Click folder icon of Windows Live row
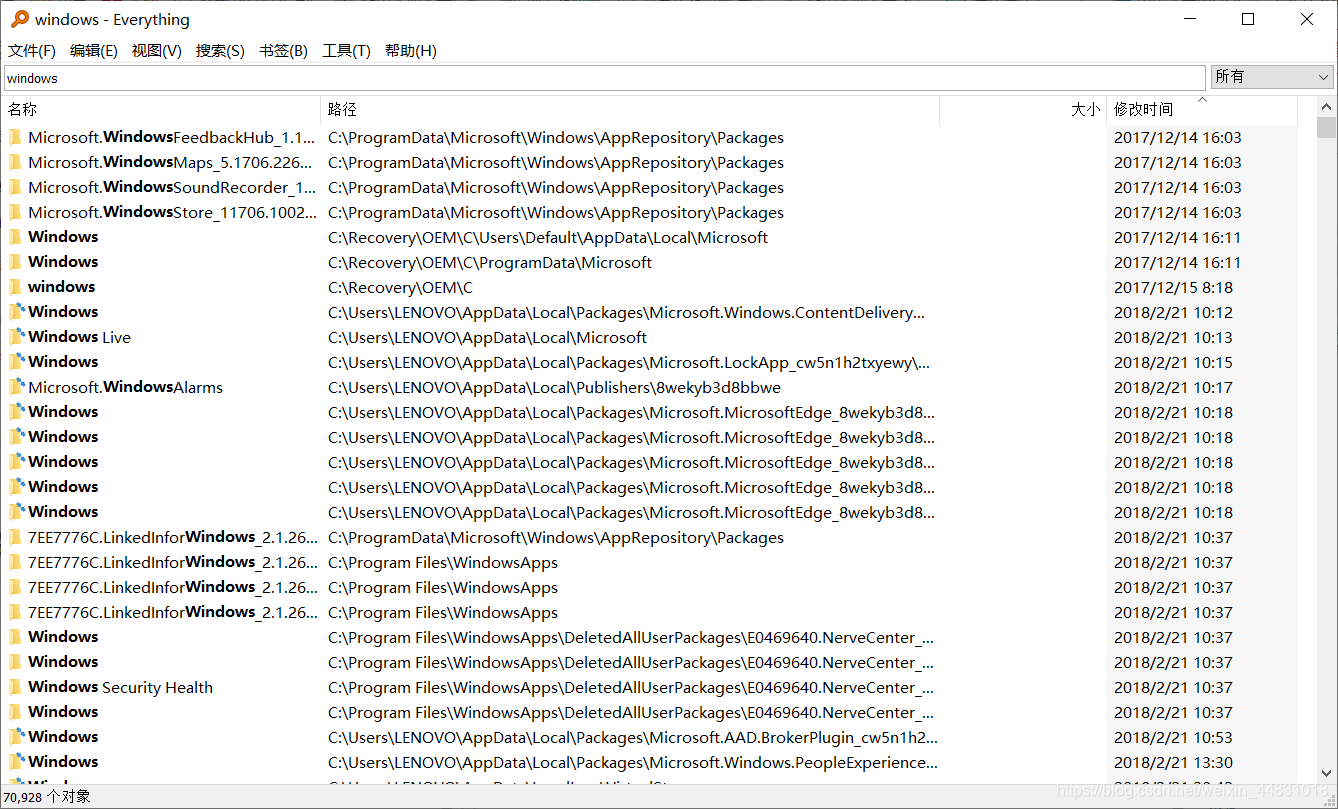This screenshot has width=1338, height=809. pos(16,337)
